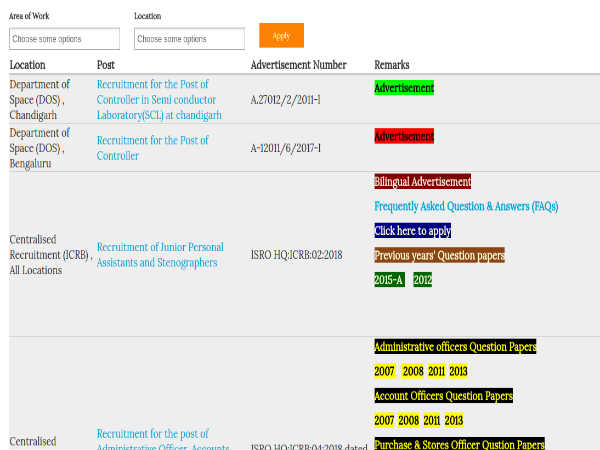Open 2007 under Administrative officers Question Papers

click(384, 371)
